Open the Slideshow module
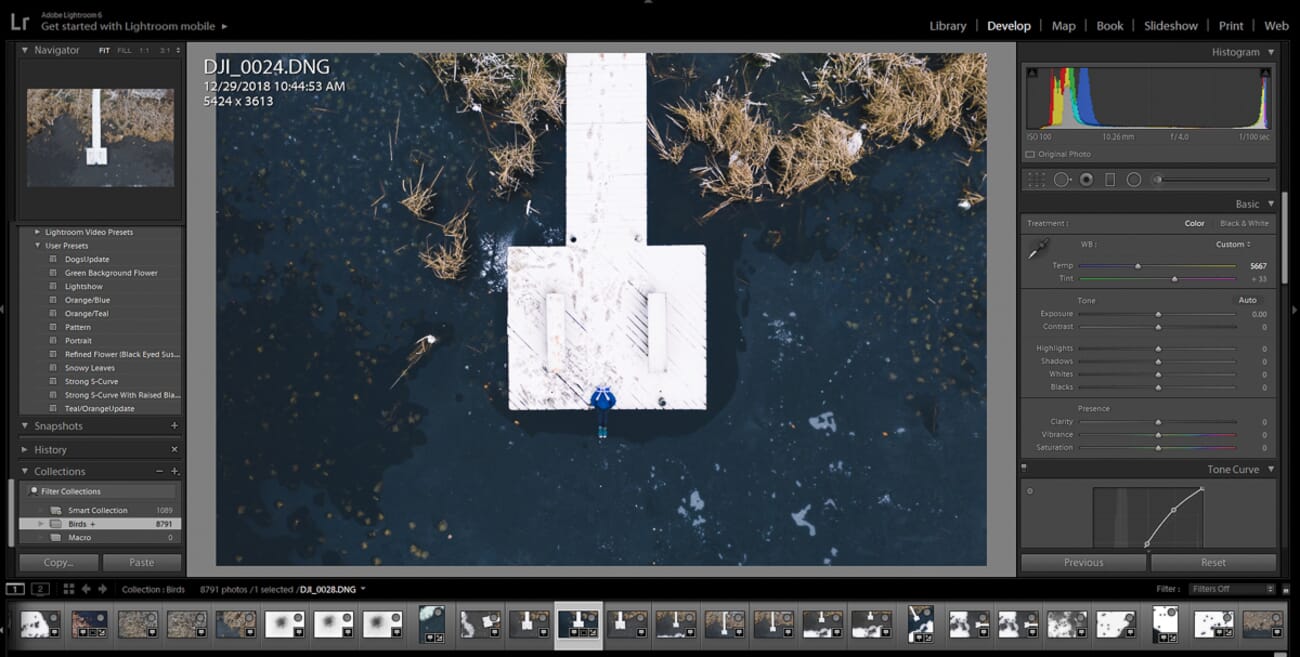 click(x=1170, y=26)
